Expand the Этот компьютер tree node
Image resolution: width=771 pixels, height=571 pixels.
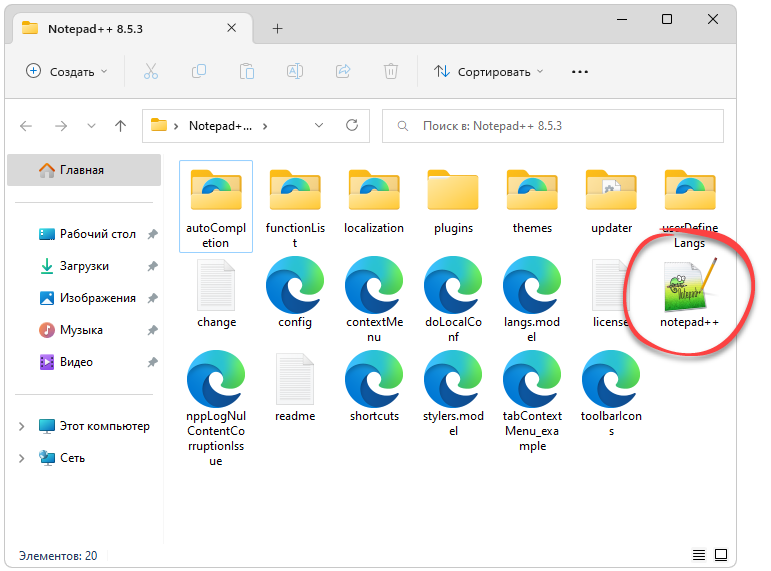22,426
